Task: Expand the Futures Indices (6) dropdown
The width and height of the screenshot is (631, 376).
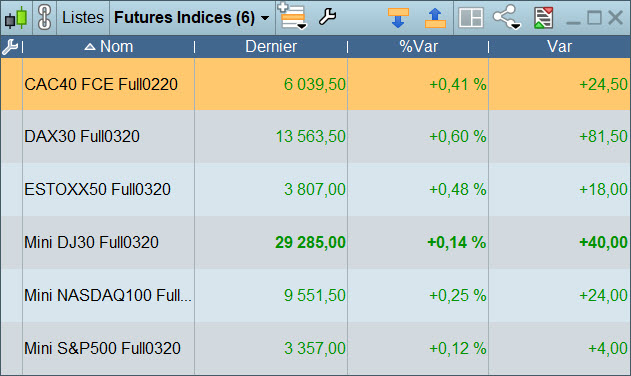Action: [x=192, y=18]
